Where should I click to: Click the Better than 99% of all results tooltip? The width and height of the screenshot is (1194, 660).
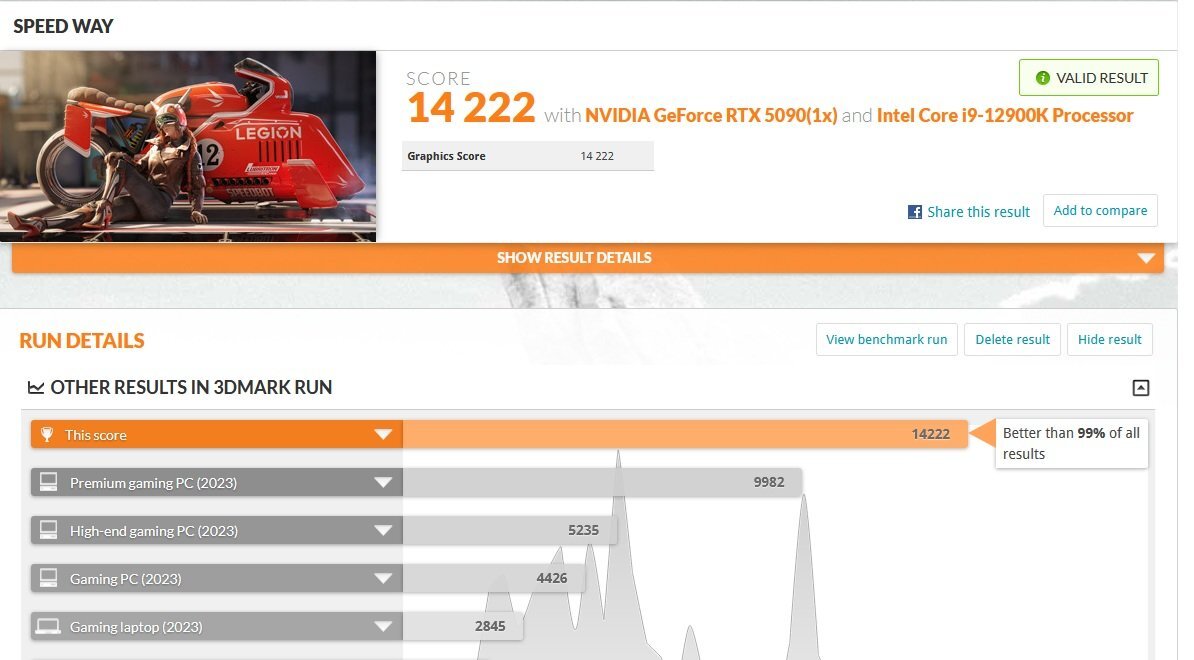[1071, 443]
